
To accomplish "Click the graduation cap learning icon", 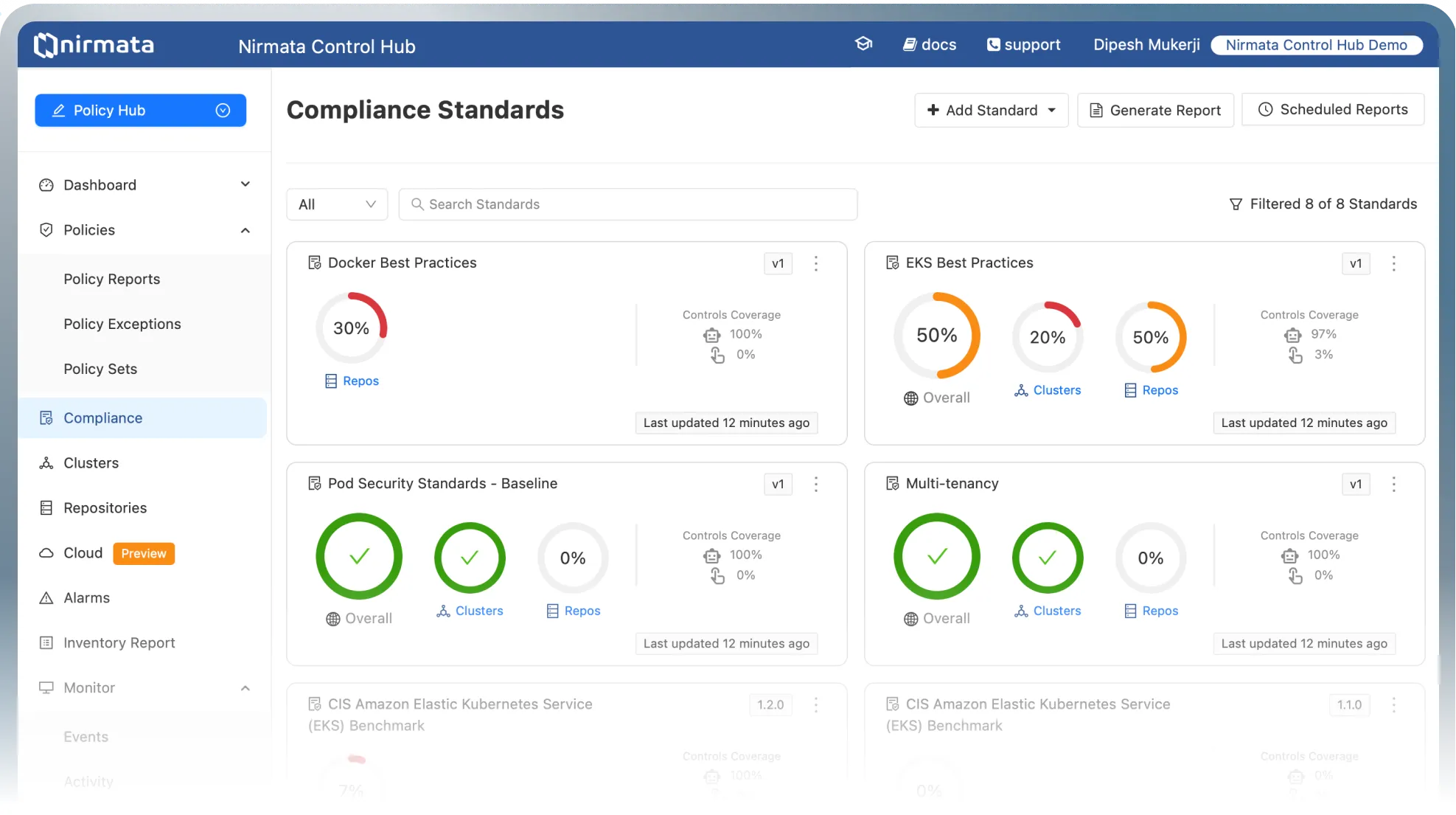I will [x=863, y=44].
